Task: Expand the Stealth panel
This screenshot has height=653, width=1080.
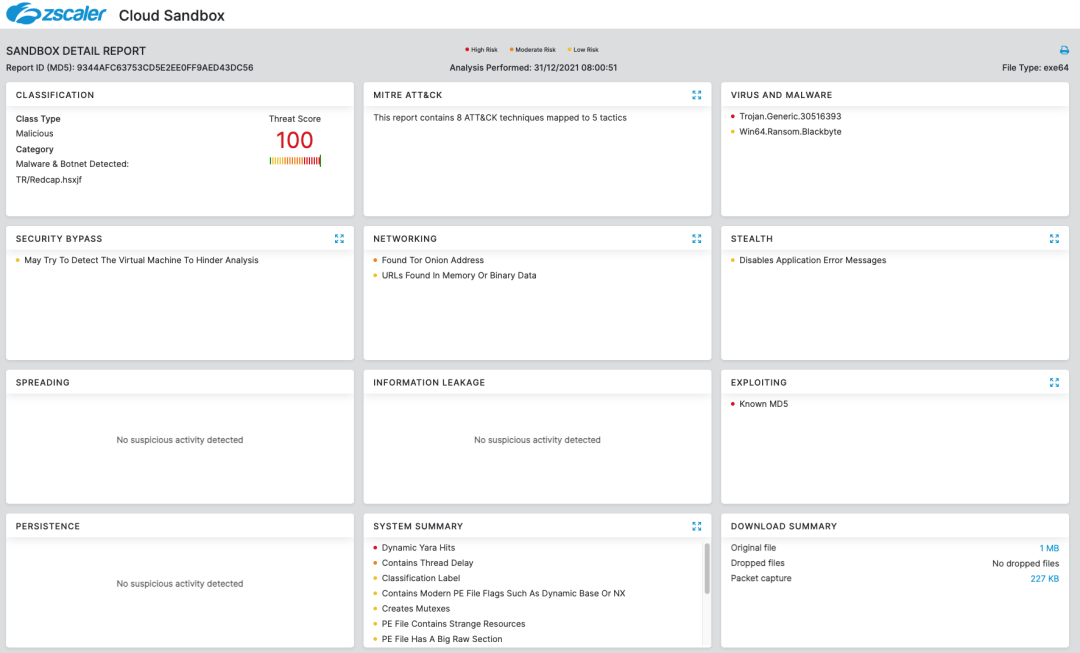Action: pos(1054,239)
